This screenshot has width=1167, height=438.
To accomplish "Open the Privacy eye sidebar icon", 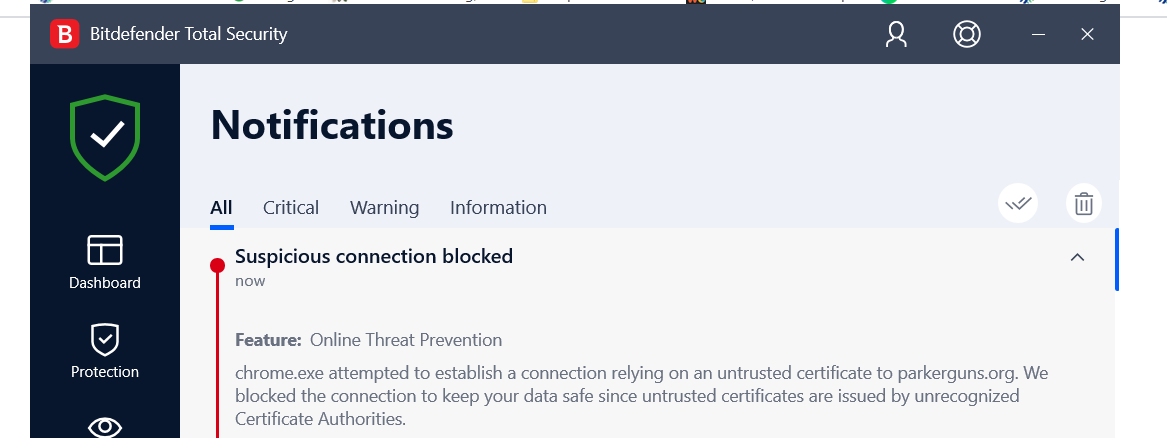I will click(105, 427).
